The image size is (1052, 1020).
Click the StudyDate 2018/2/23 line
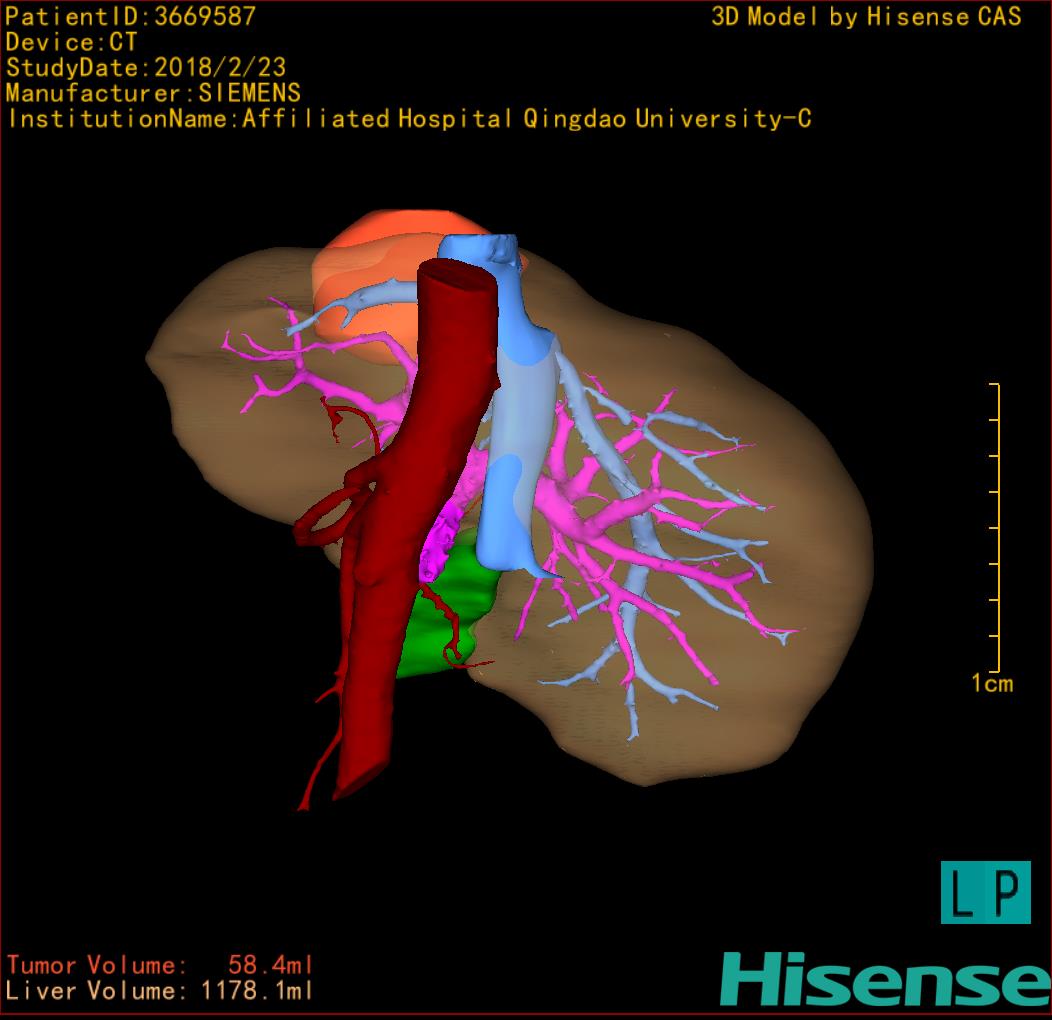pyautogui.click(x=146, y=68)
